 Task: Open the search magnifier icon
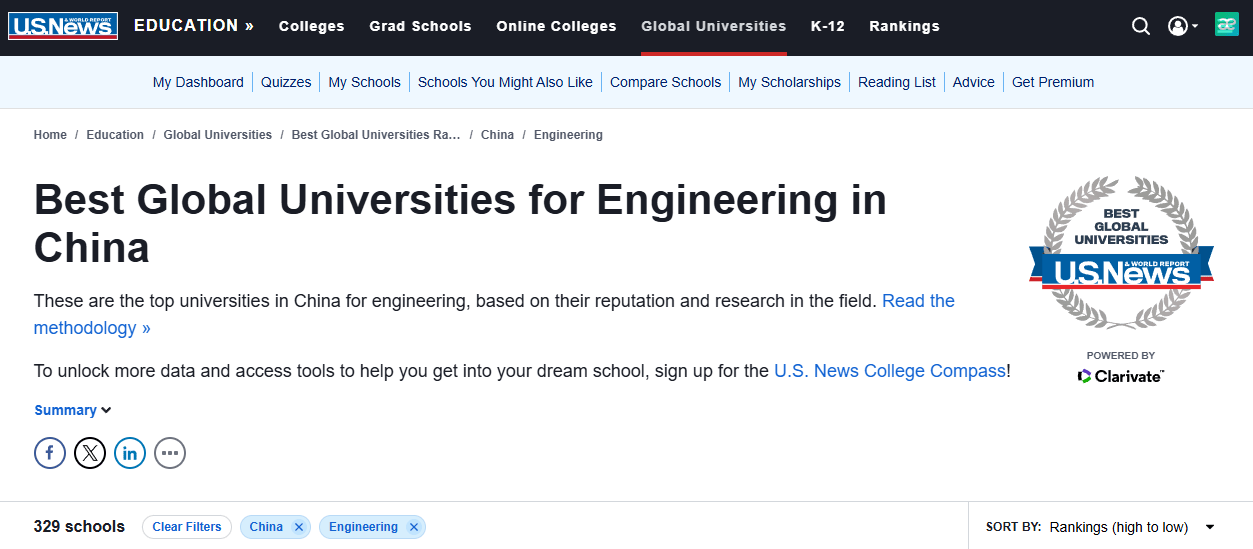(1141, 27)
